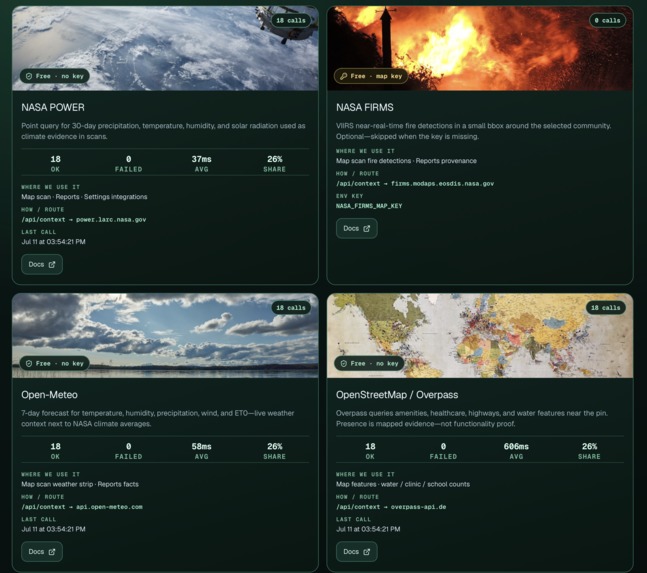
Task: Click the NASA POWER title
Action: [x=53, y=108]
